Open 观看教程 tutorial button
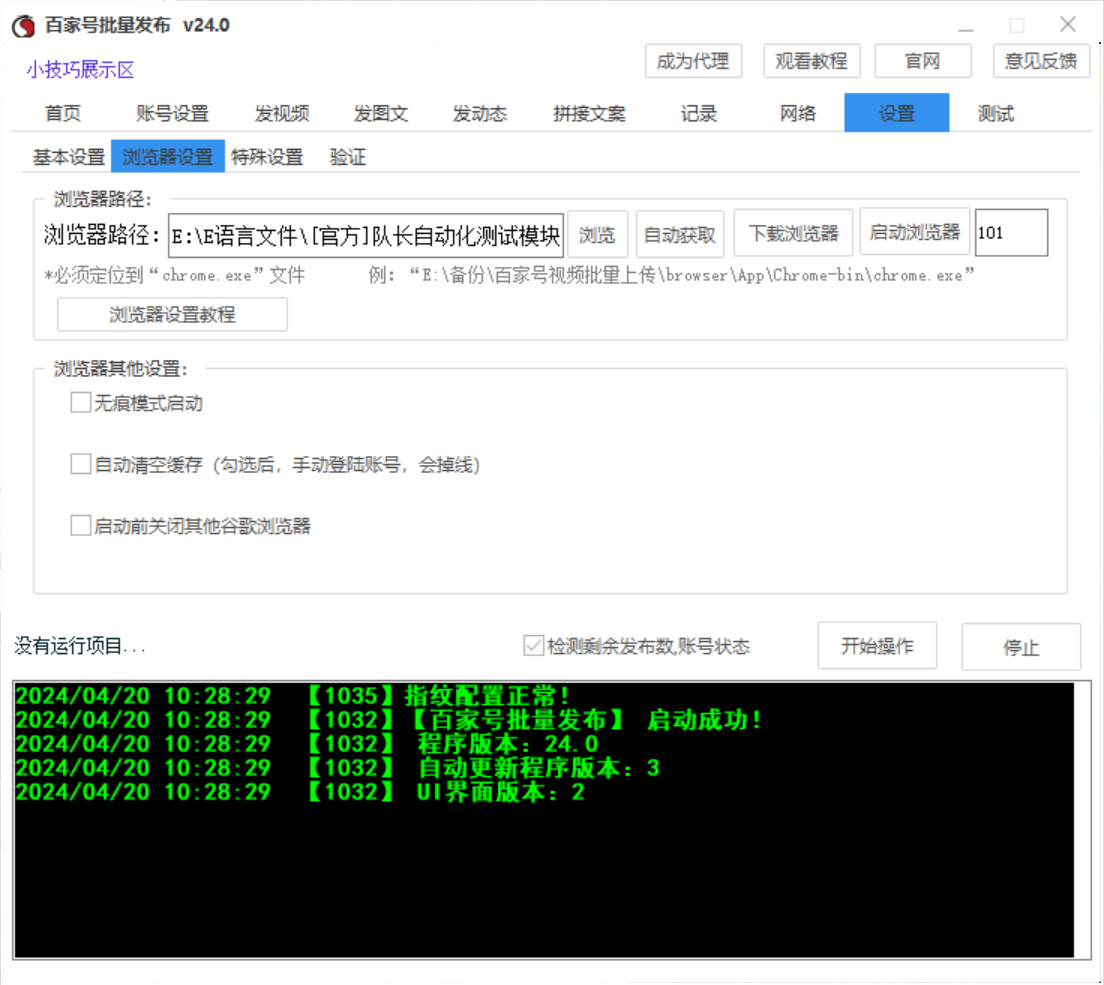 coord(811,61)
